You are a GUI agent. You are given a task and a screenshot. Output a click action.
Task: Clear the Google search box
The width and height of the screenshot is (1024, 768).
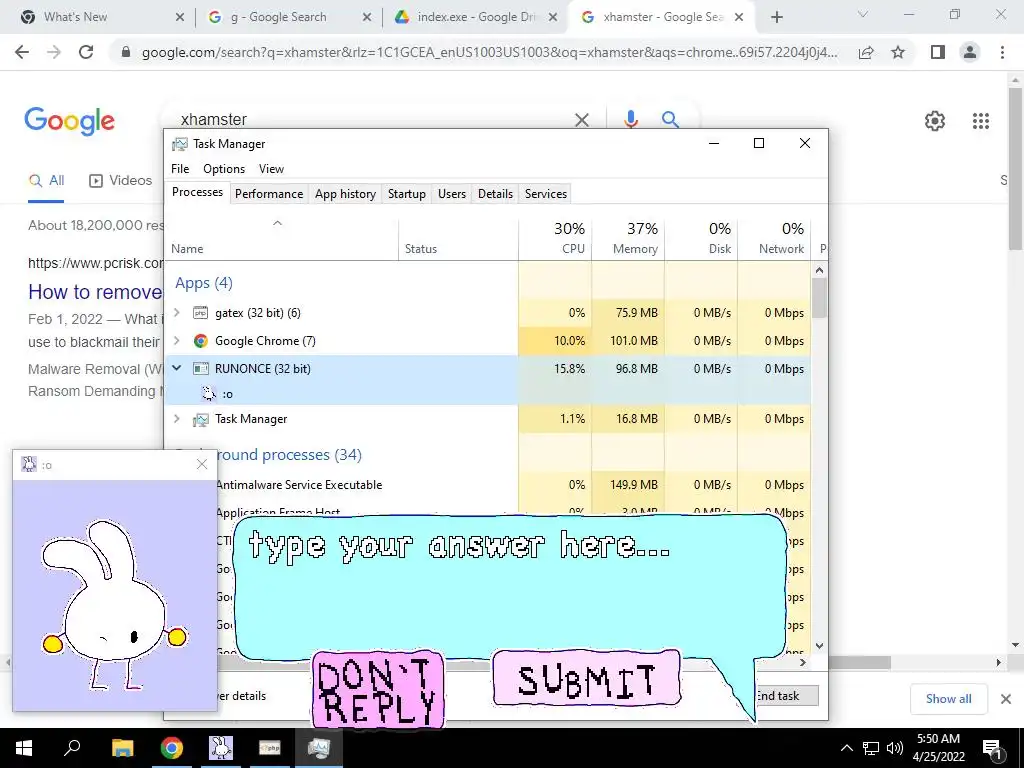(x=581, y=120)
